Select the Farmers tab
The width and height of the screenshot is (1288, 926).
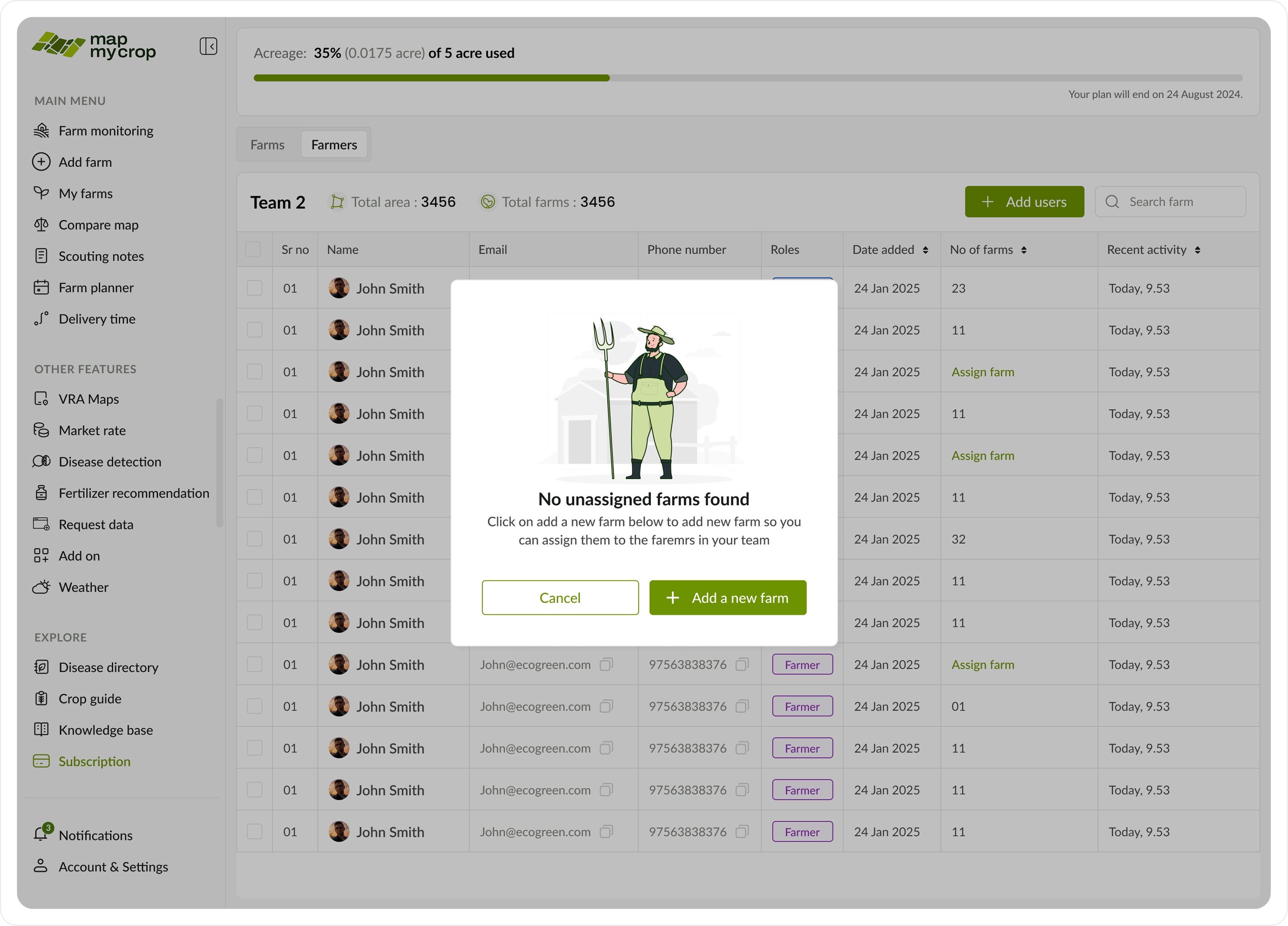point(334,145)
